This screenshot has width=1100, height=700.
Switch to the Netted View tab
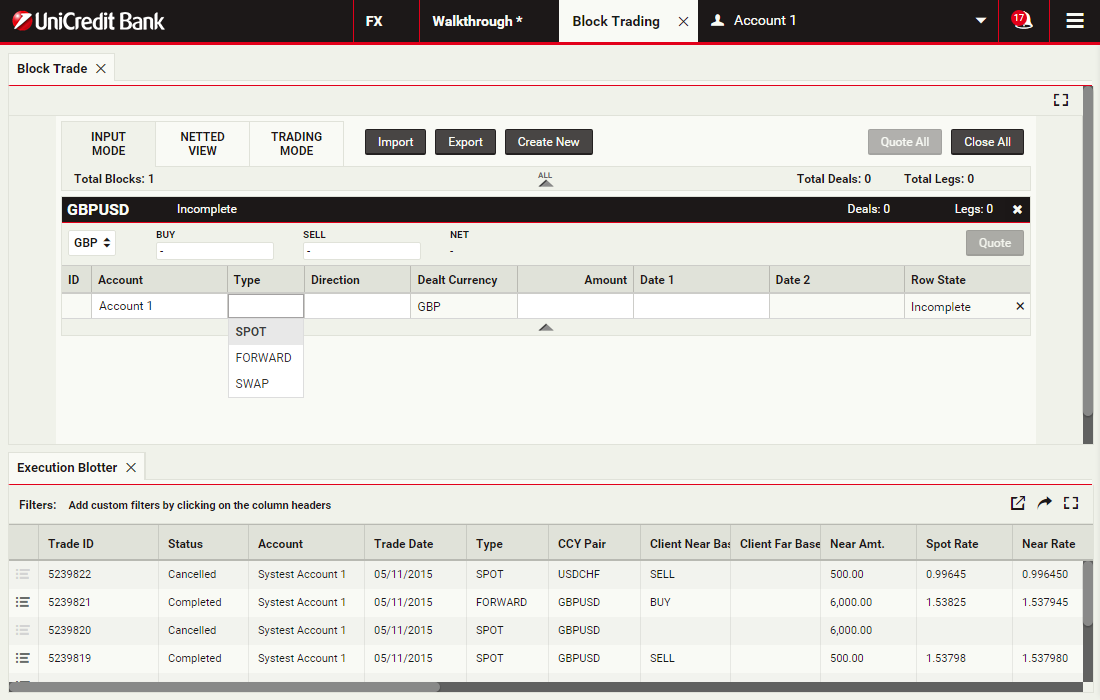tap(202, 144)
